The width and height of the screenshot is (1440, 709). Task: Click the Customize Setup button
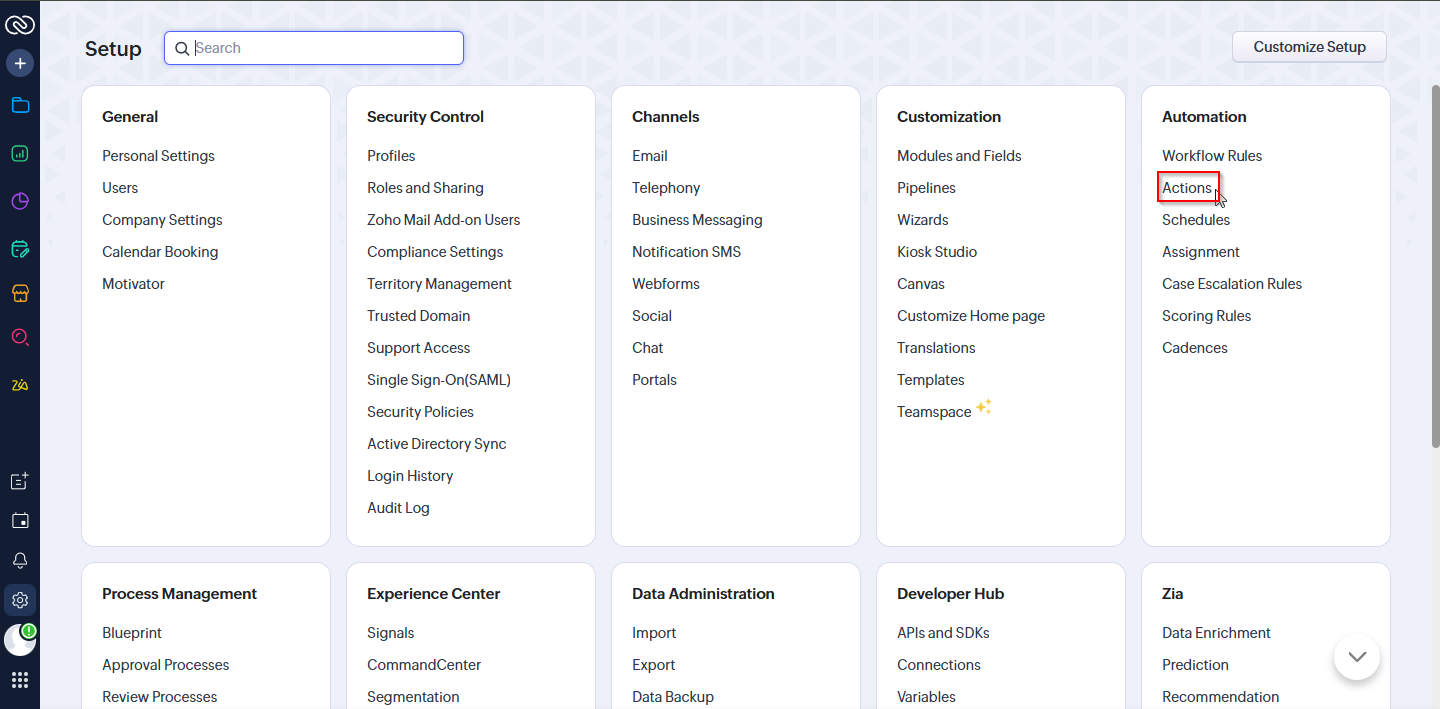click(1309, 47)
